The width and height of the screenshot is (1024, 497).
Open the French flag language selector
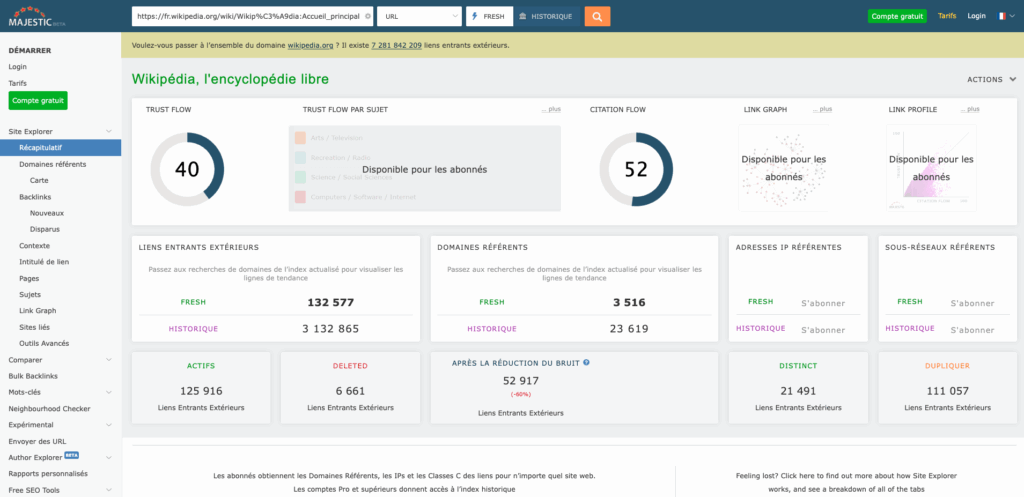point(1003,16)
